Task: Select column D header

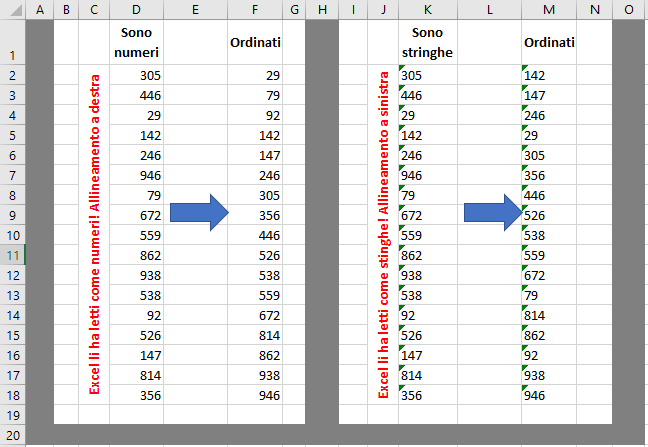Action: 136,10
